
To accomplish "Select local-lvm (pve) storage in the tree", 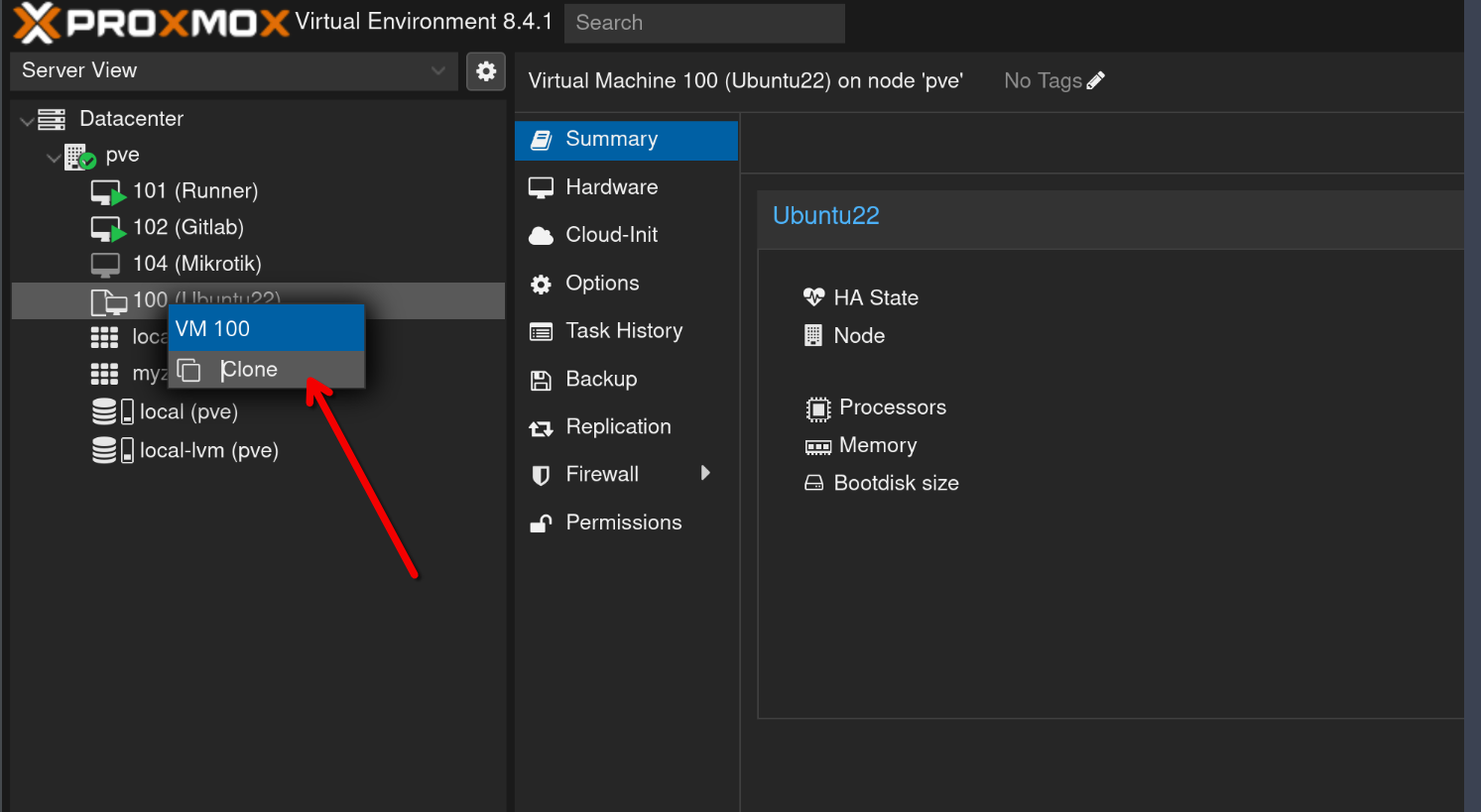I will click(x=209, y=450).
